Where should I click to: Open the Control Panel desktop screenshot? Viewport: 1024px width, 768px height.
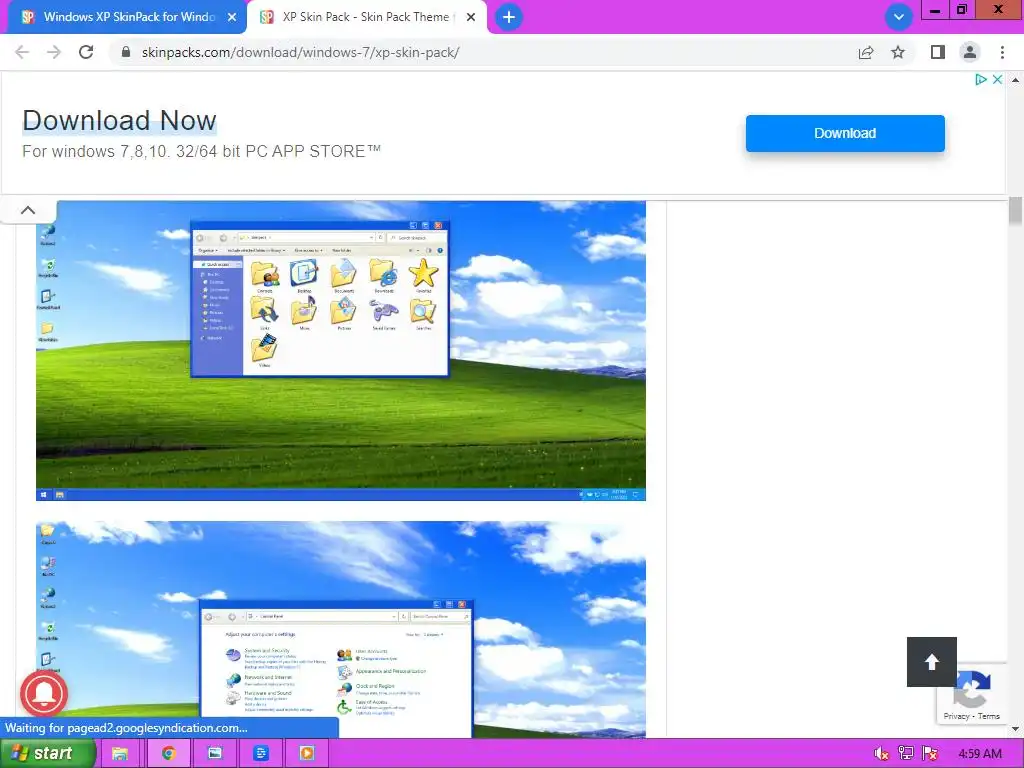point(341,630)
